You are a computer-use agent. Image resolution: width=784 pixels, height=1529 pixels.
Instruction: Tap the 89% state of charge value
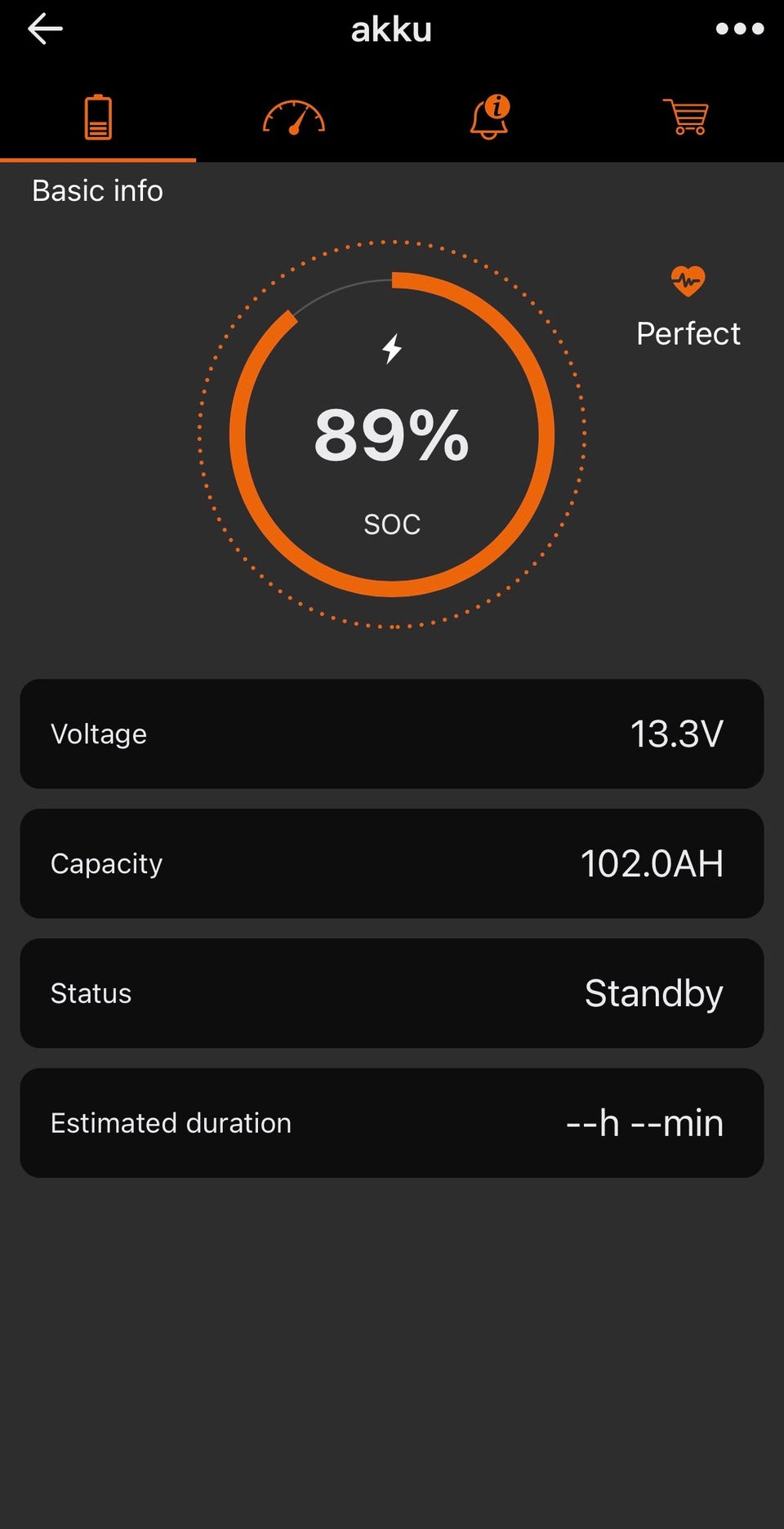point(392,435)
